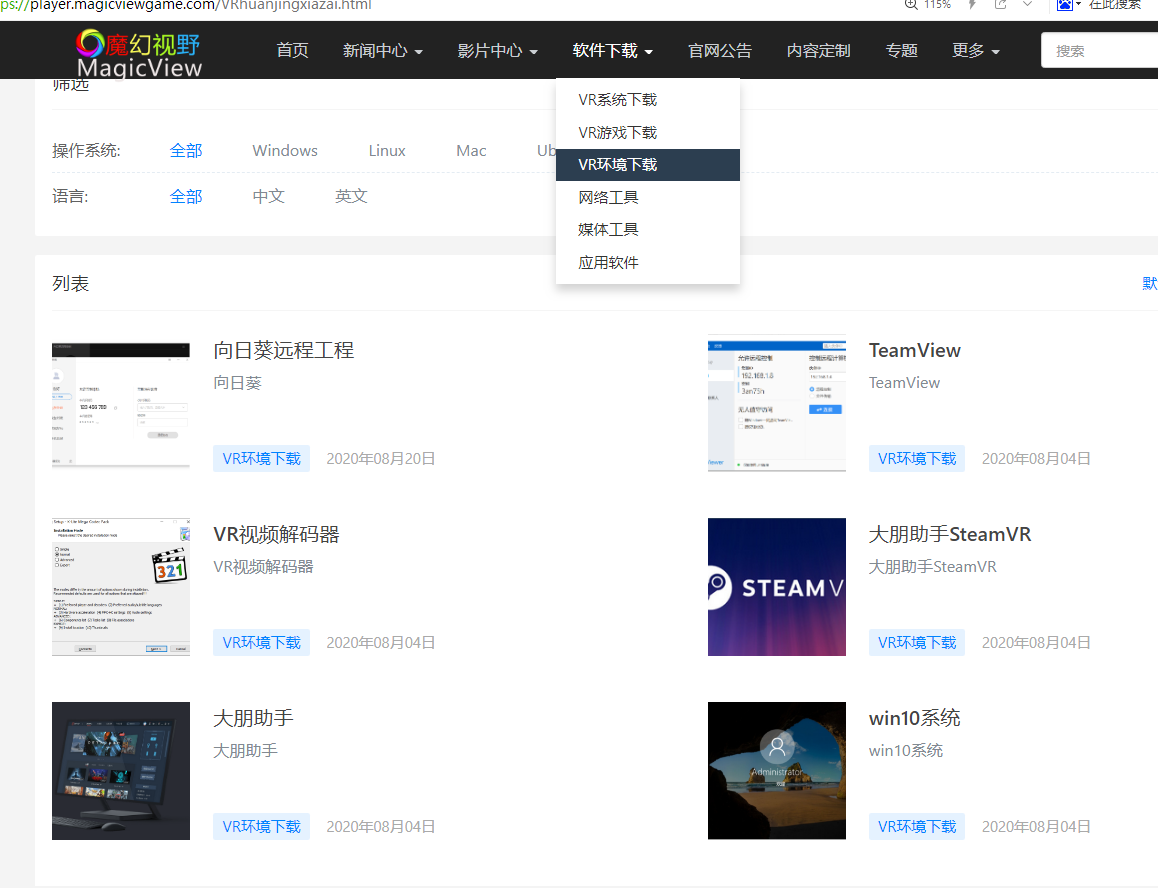Select 应用软件 from the dropdown menu
Viewport: 1158px width, 888px height.
648,262
